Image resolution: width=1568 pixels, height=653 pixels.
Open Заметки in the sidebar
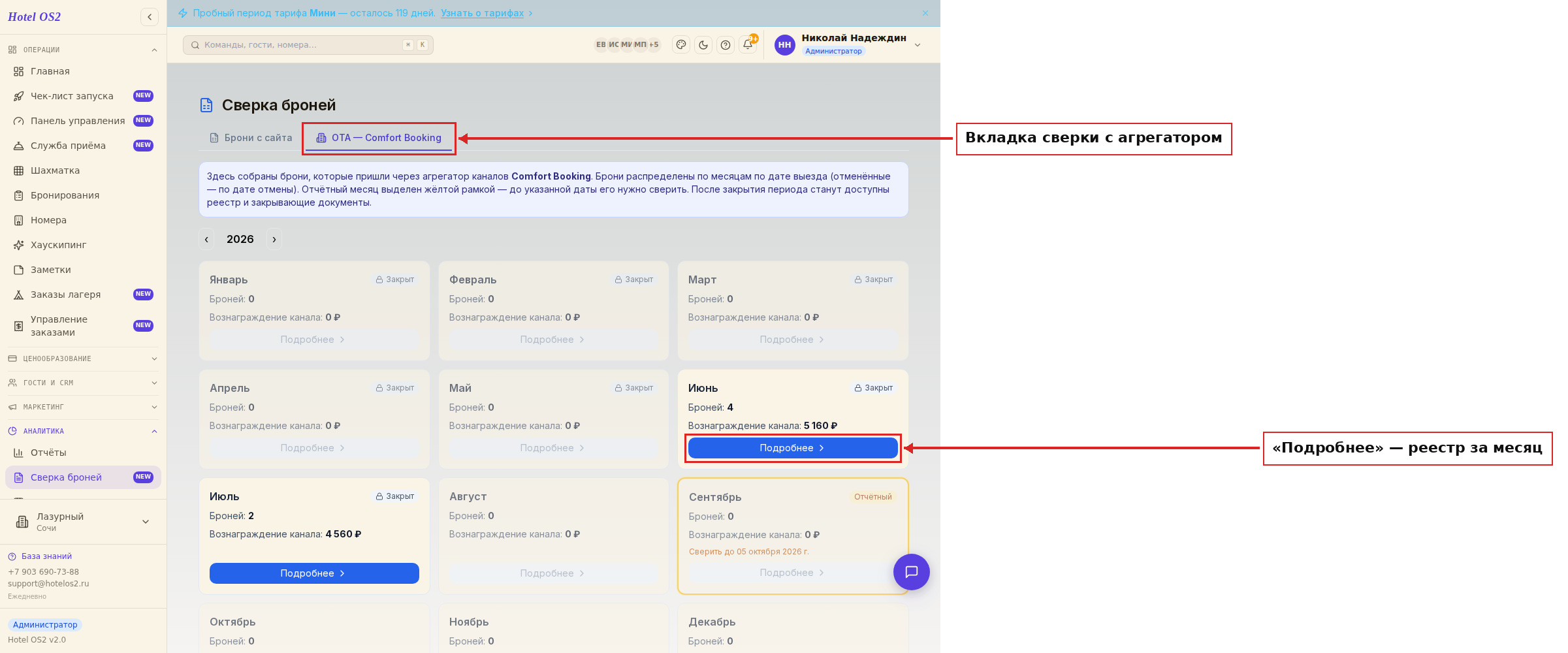pyautogui.click(x=83, y=270)
